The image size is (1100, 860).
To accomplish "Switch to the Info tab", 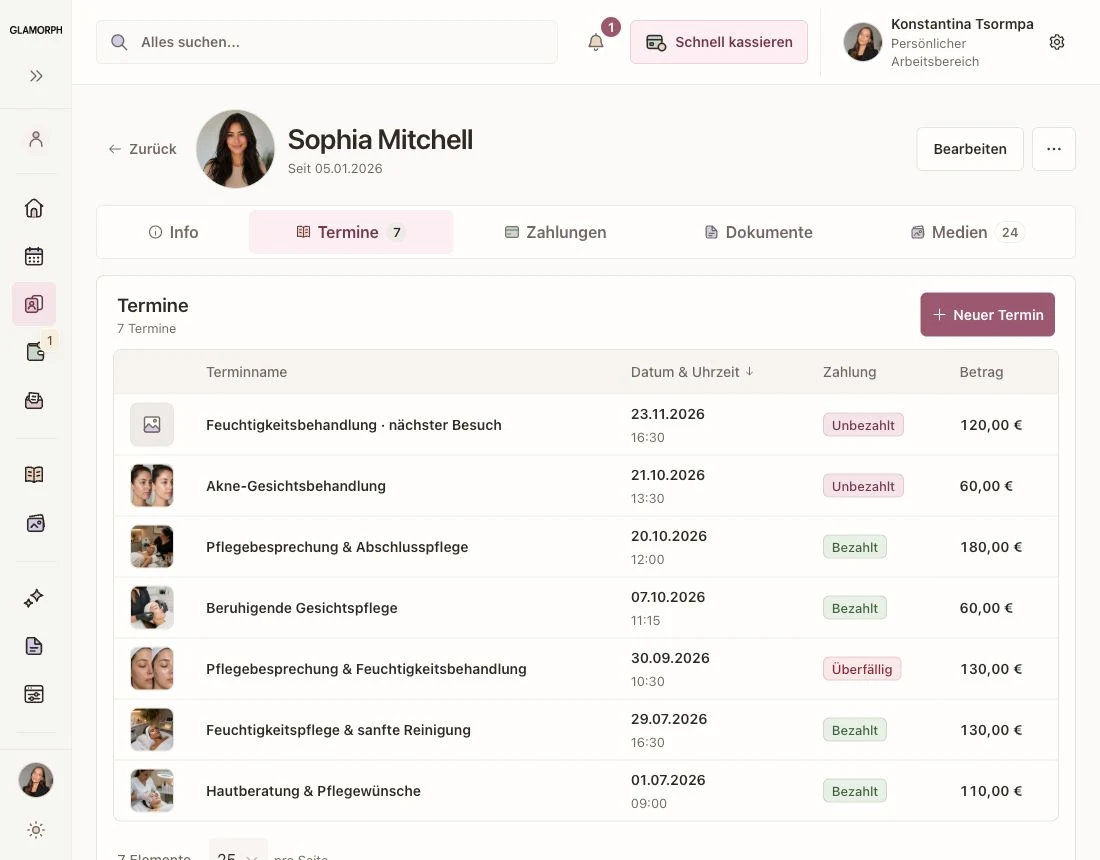I will tap(173, 232).
